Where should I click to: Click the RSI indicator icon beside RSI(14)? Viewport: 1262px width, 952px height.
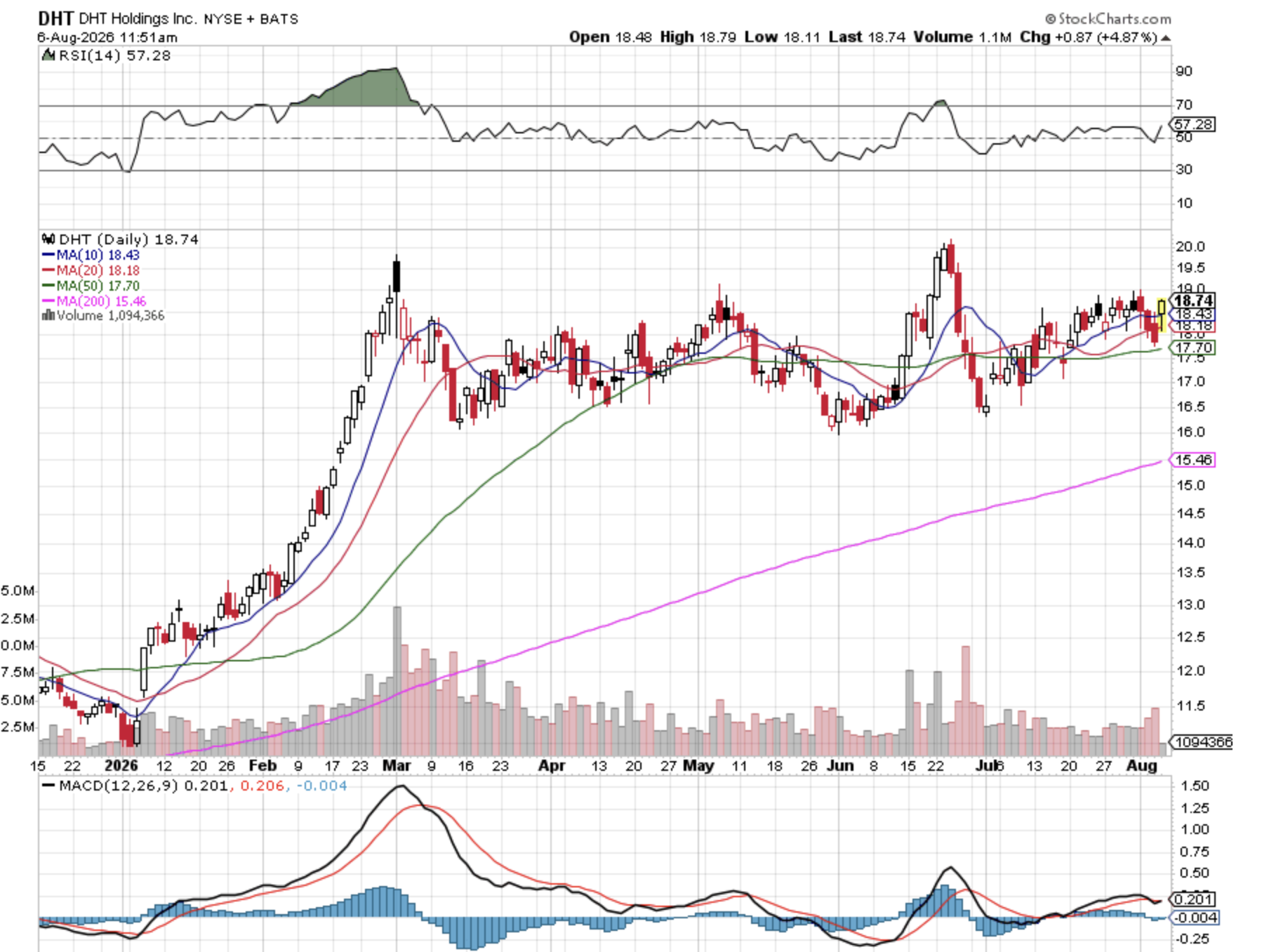pos(48,55)
